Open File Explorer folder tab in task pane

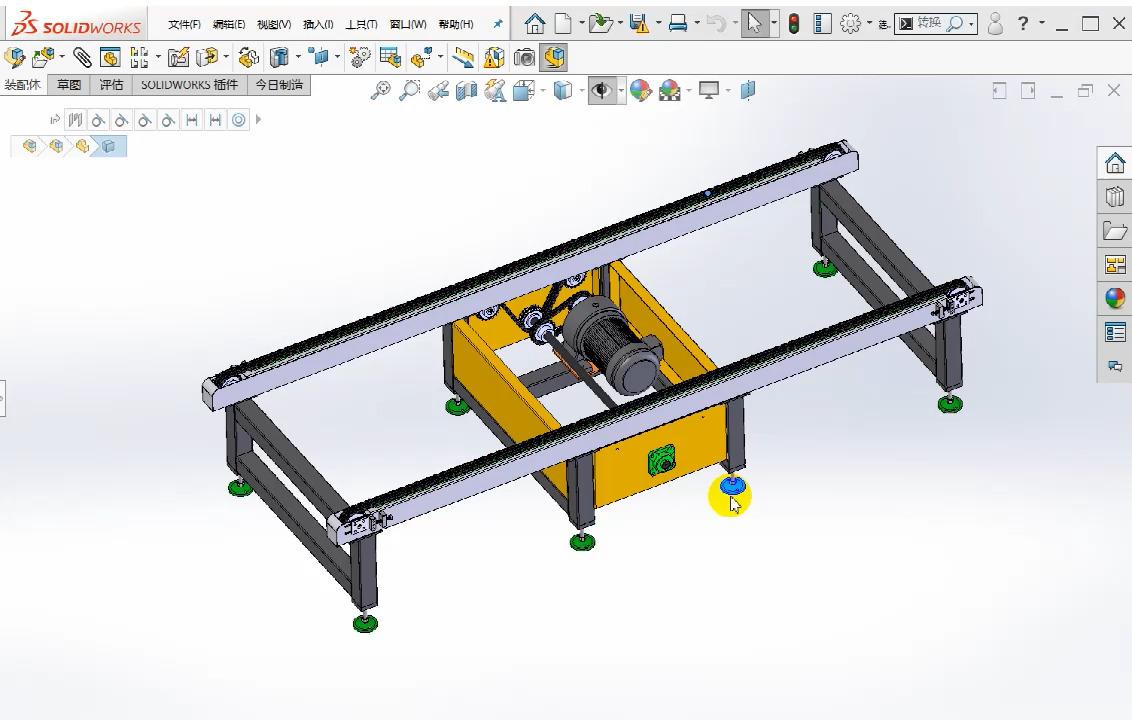coord(1115,230)
